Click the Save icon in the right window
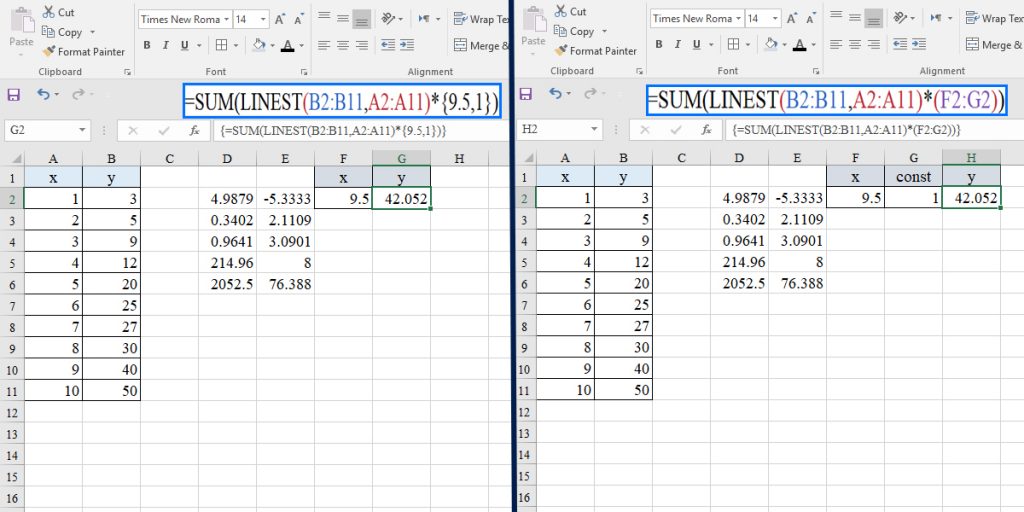Viewport: 1024px width, 512px height. pos(526,93)
